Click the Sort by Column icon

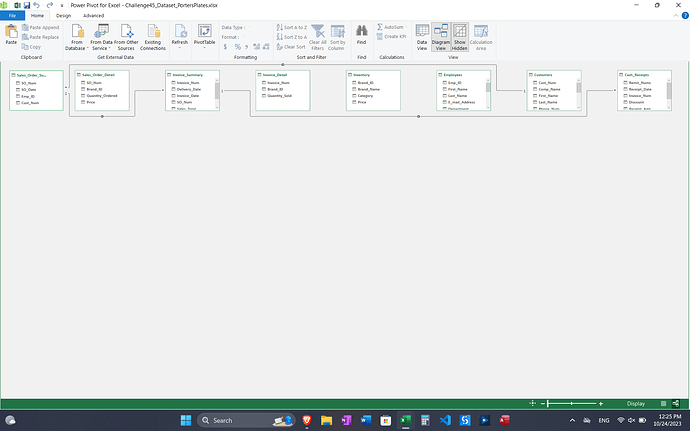338,31
